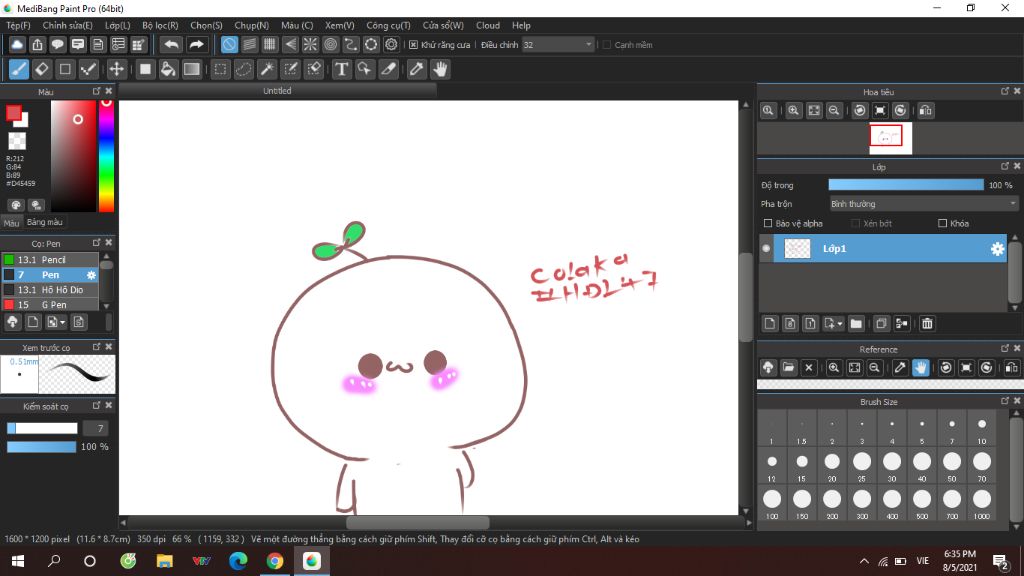Viewport: 1024px width, 576px height.
Task: Click the rainbow hue bar
Action: click(x=106, y=156)
